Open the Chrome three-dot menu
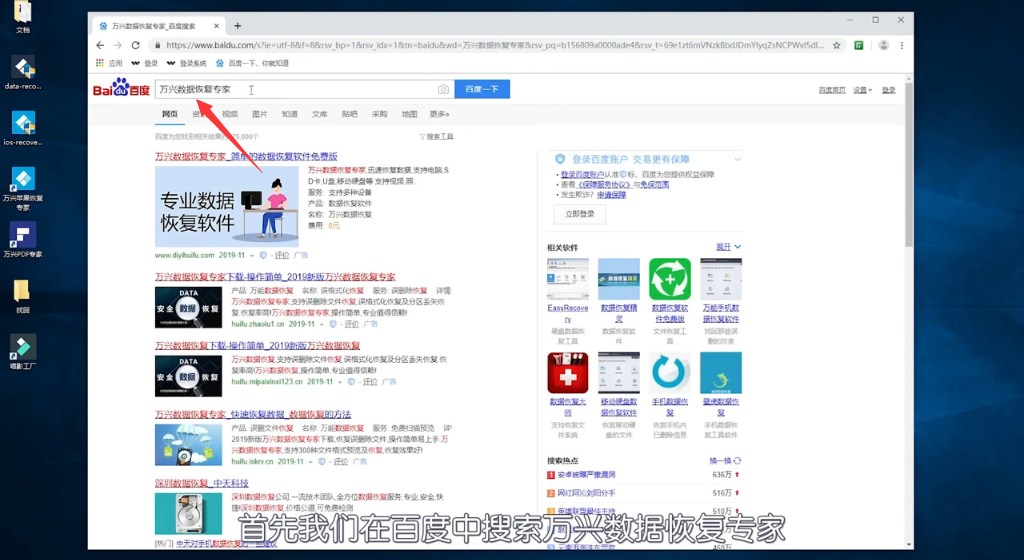 [x=902, y=45]
